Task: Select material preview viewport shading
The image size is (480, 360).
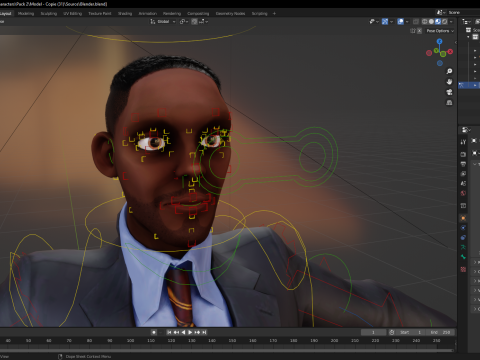Action: (x=438, y=21)
